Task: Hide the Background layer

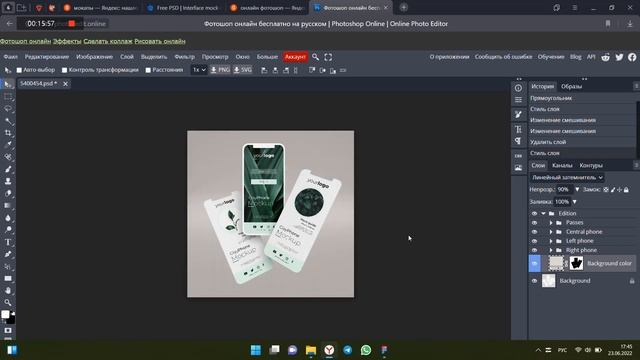Action: pyautogui.click(x=534, y=281)
